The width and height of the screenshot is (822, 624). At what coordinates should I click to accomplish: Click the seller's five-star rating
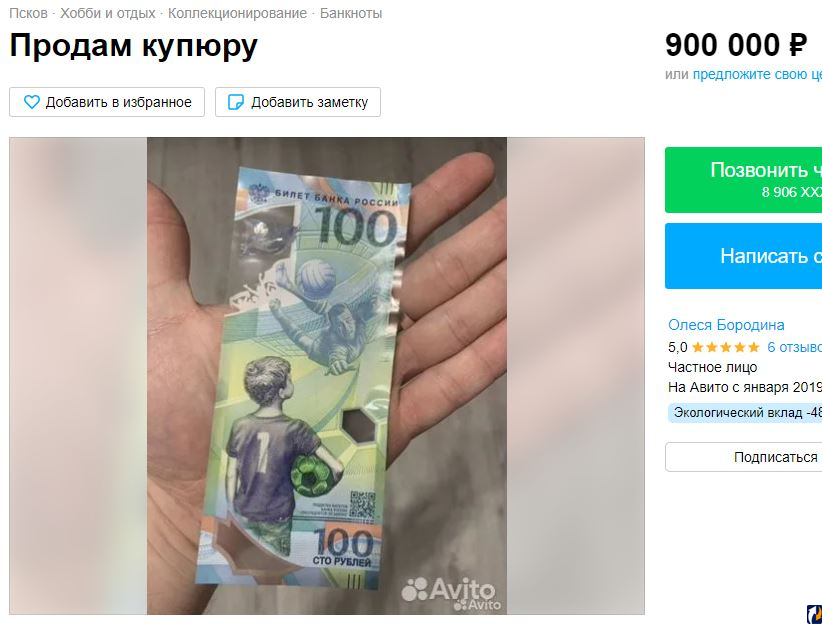point(726,347)
